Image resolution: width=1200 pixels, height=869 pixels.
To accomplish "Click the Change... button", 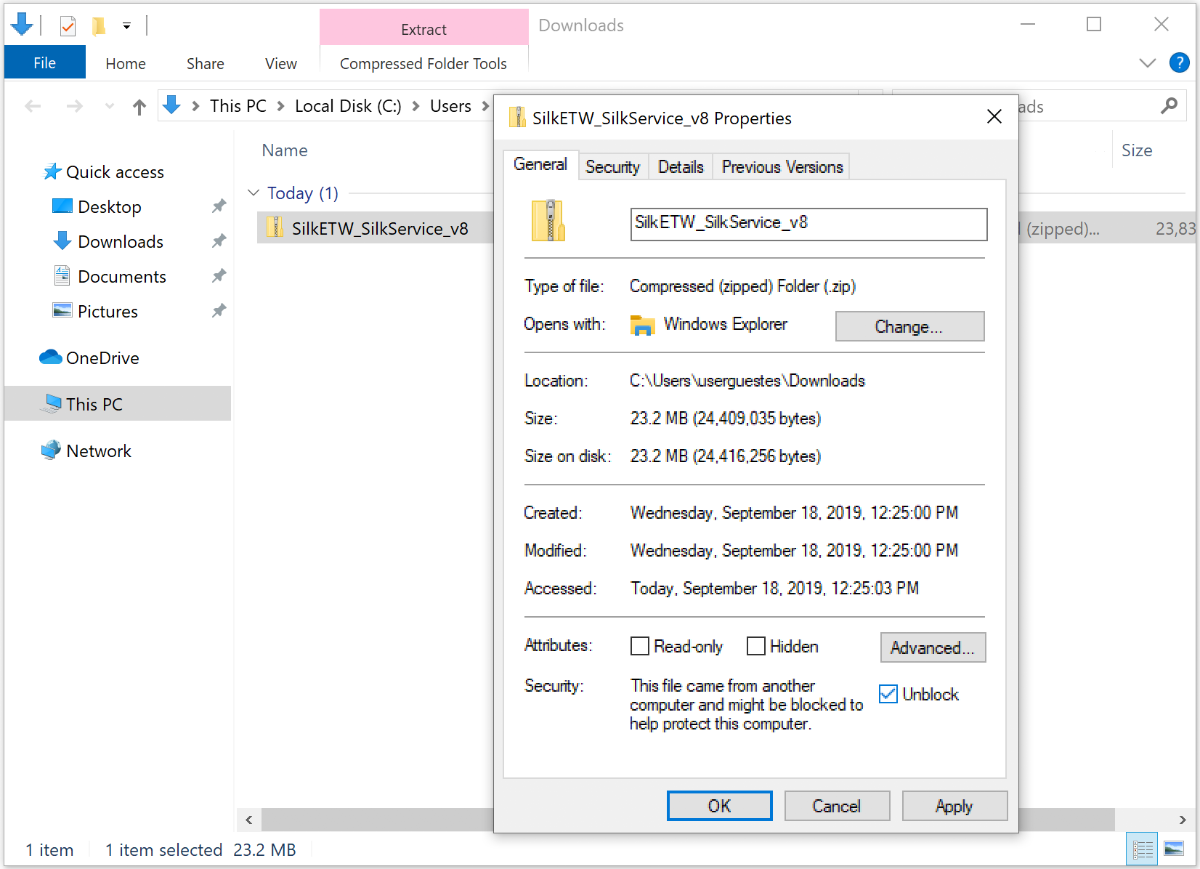I will (x=909, y=326).
